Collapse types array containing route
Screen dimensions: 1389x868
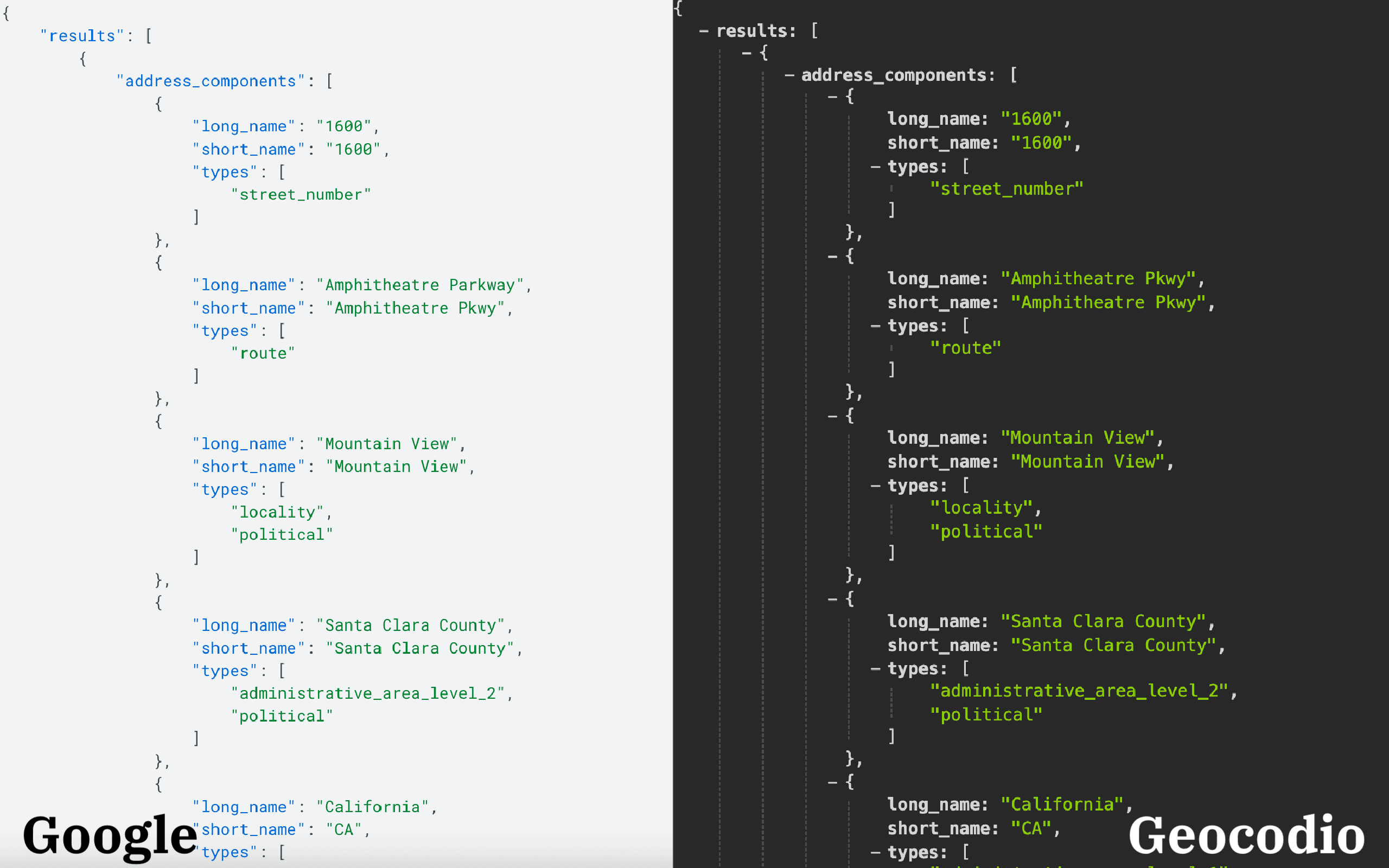pos(875,327)
